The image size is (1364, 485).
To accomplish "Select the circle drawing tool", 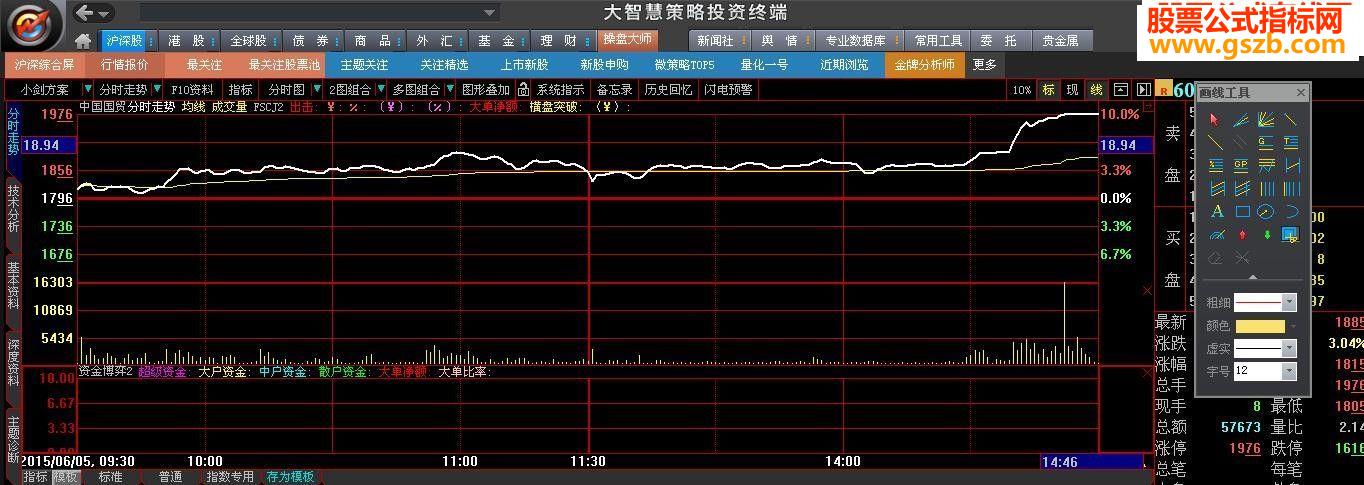I will click(1266, 211).
